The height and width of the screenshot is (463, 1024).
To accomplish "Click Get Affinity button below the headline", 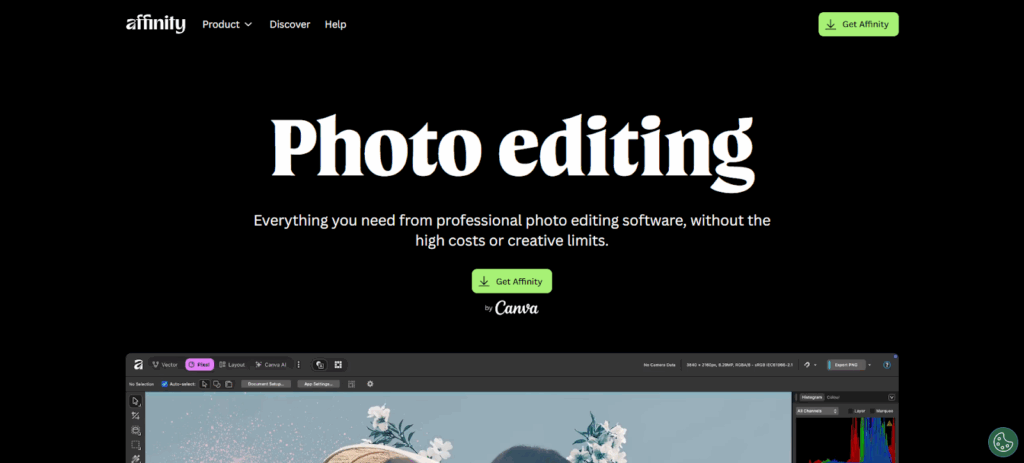I will coord(511,281).
